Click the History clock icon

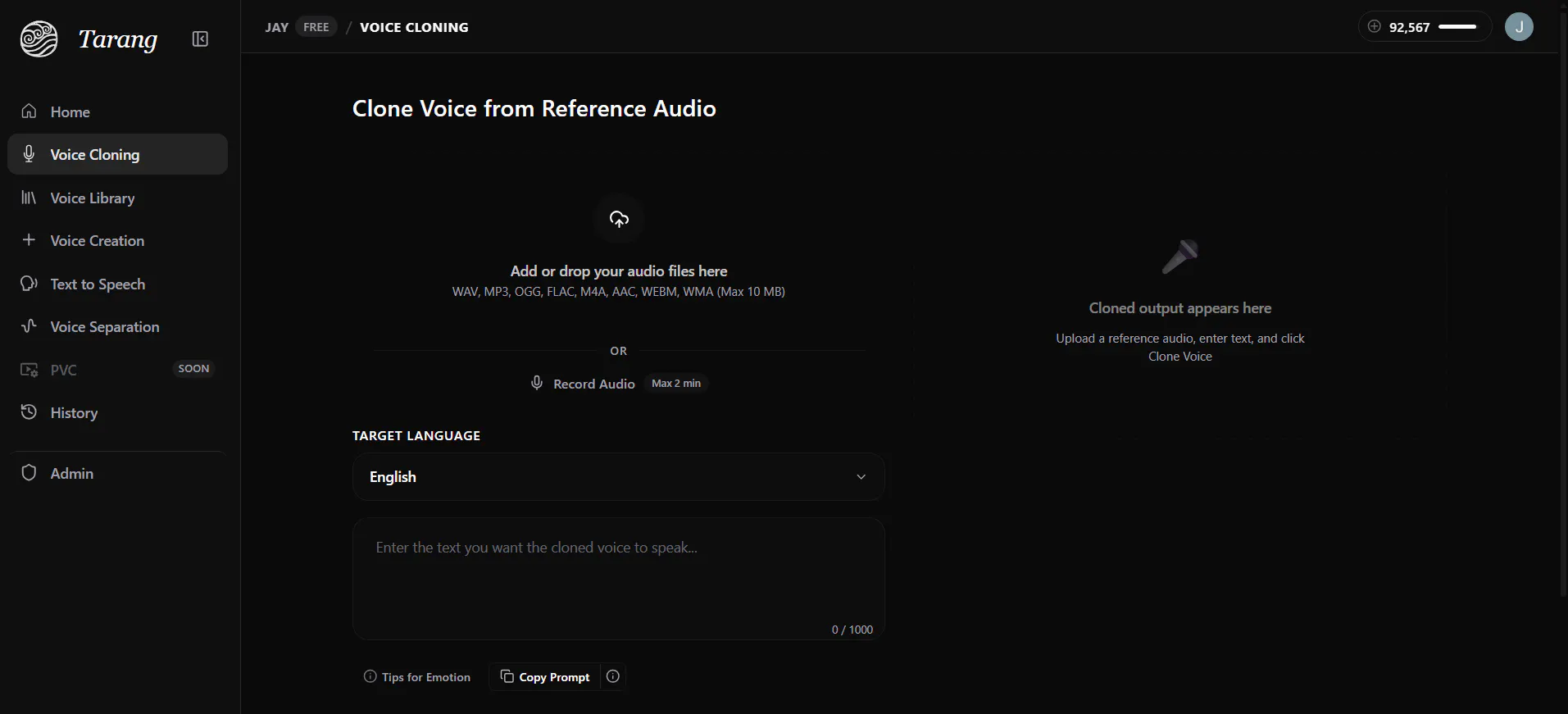click(29, 412)
